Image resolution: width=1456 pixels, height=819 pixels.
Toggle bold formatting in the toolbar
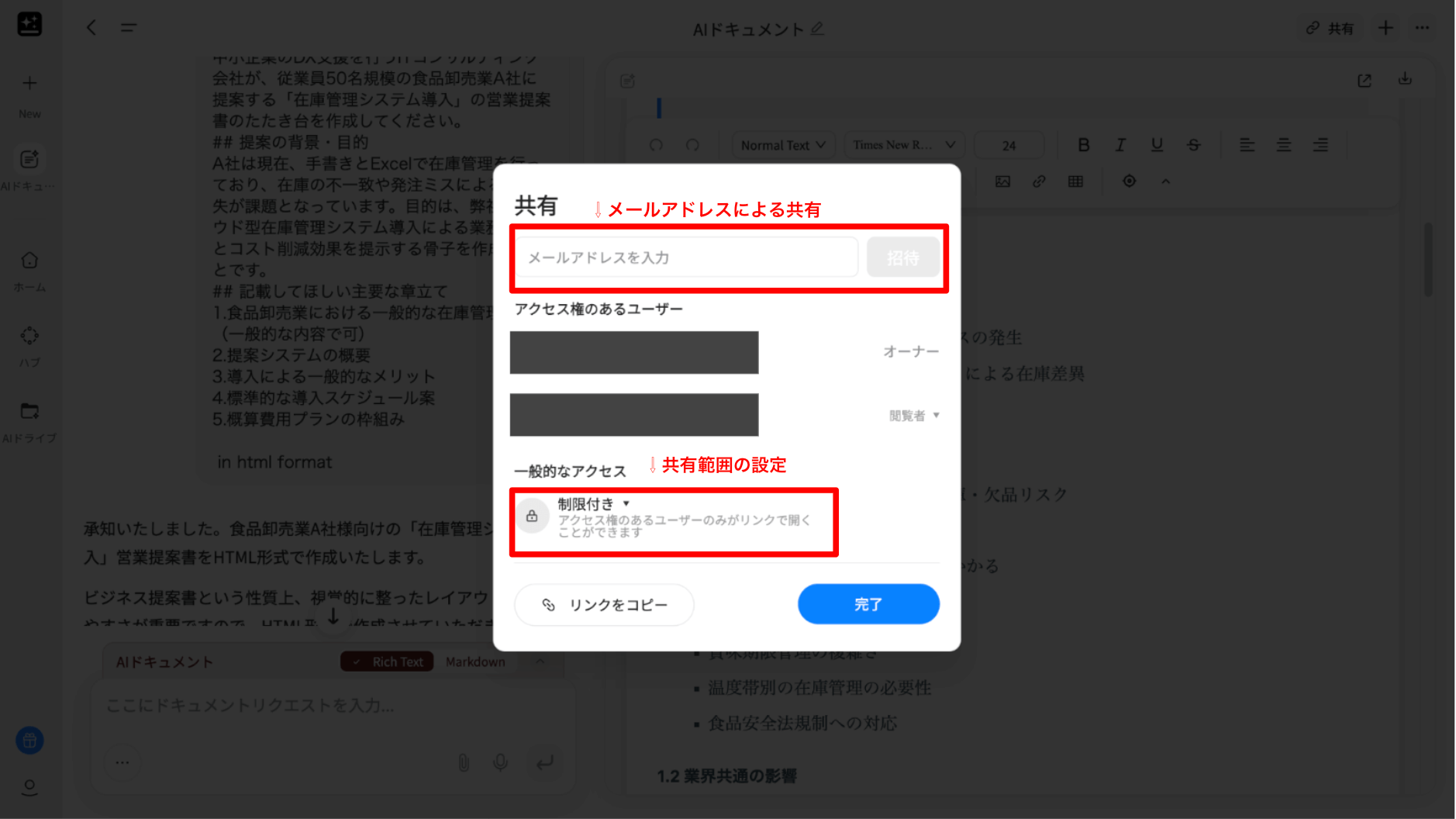[x=1084, y=145]
